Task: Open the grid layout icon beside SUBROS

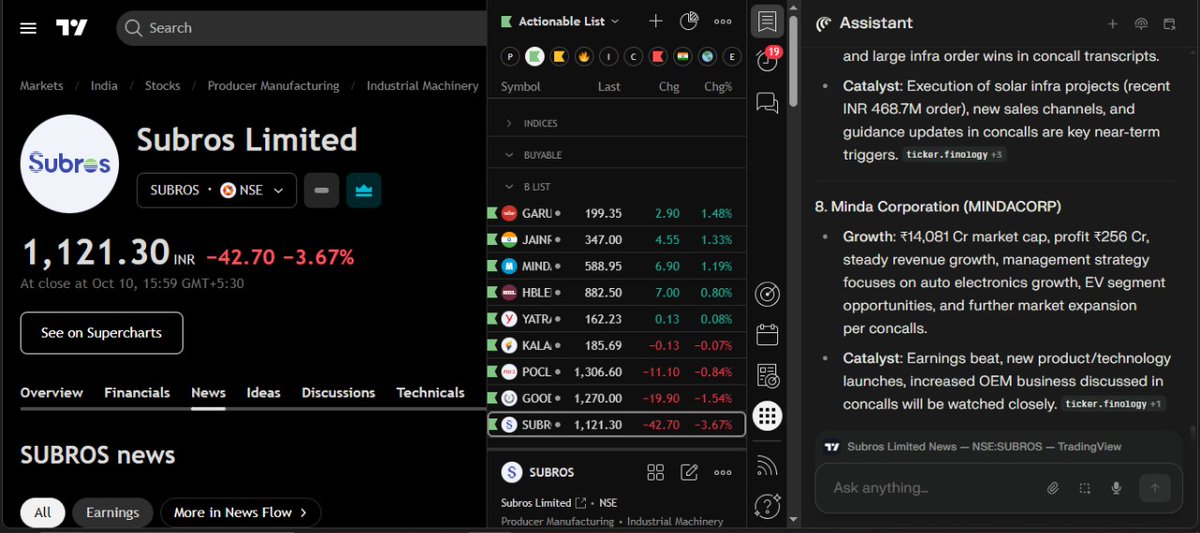Action: tap(655, 472)
